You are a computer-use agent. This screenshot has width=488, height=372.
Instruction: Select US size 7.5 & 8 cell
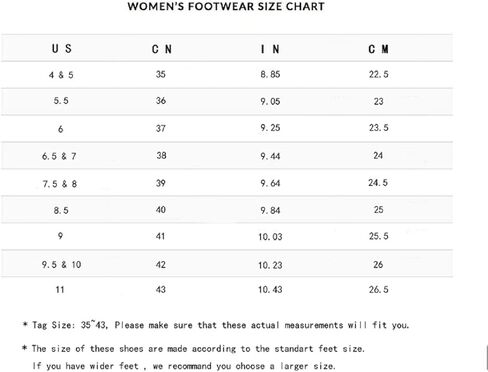pos(60,184)
